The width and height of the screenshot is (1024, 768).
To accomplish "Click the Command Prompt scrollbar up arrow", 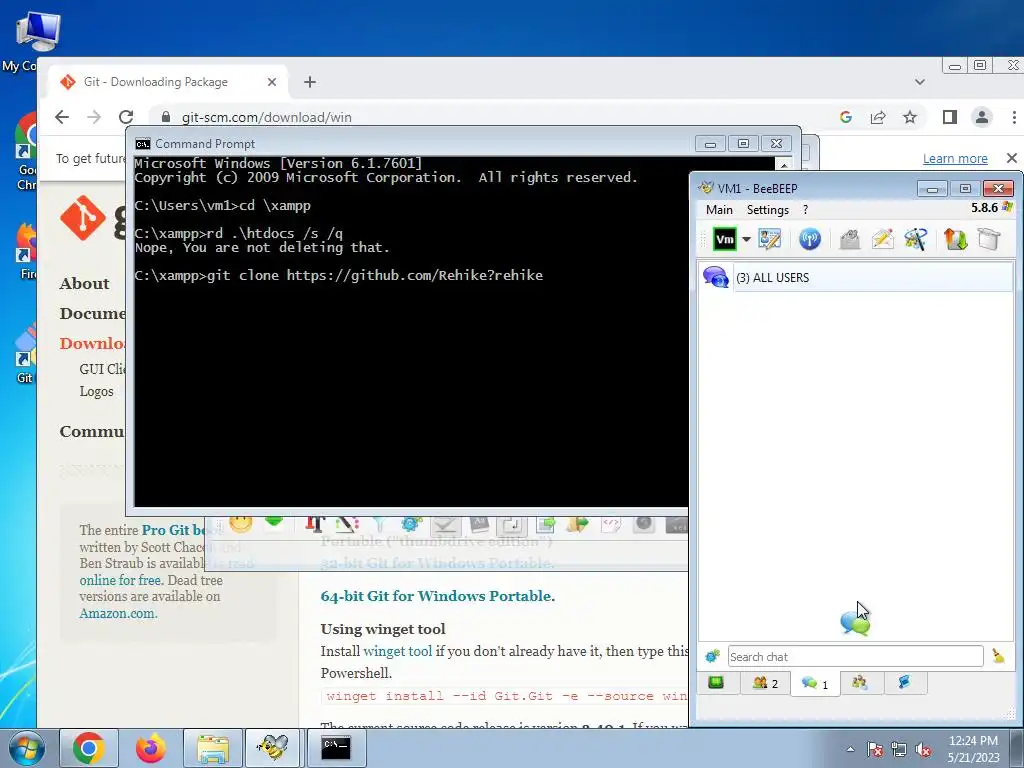I will [784, 164].
